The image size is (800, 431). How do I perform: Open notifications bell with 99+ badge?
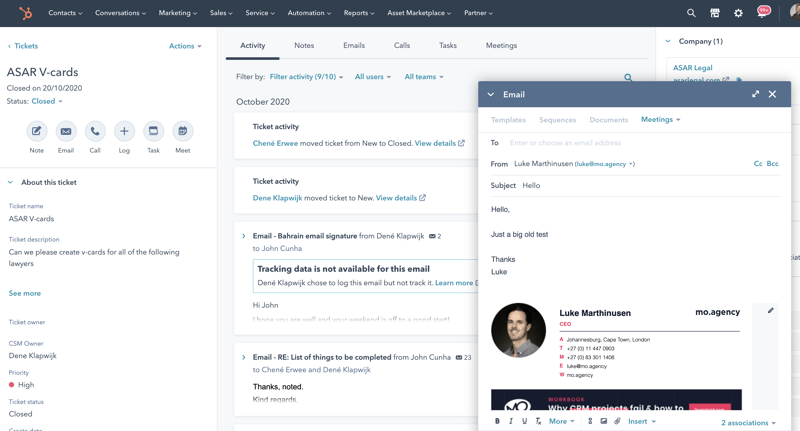point(763,12)
